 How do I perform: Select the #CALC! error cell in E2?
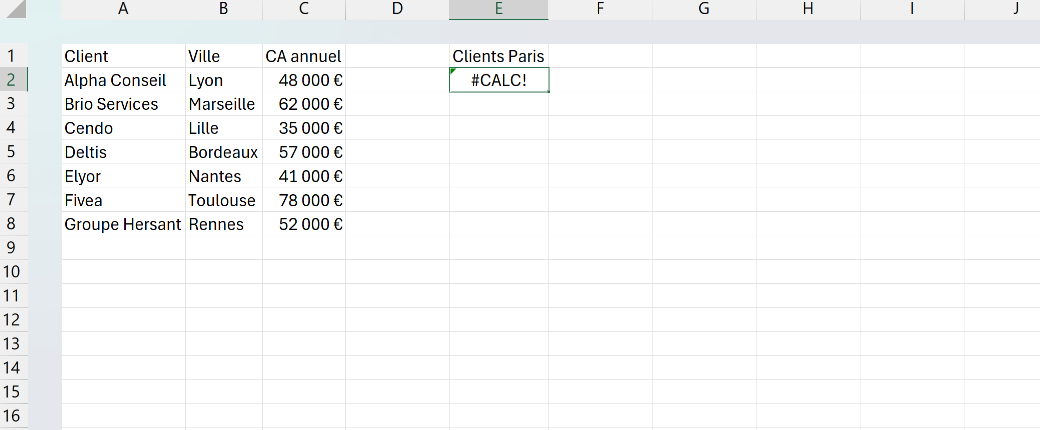click(x=499, y=80)
